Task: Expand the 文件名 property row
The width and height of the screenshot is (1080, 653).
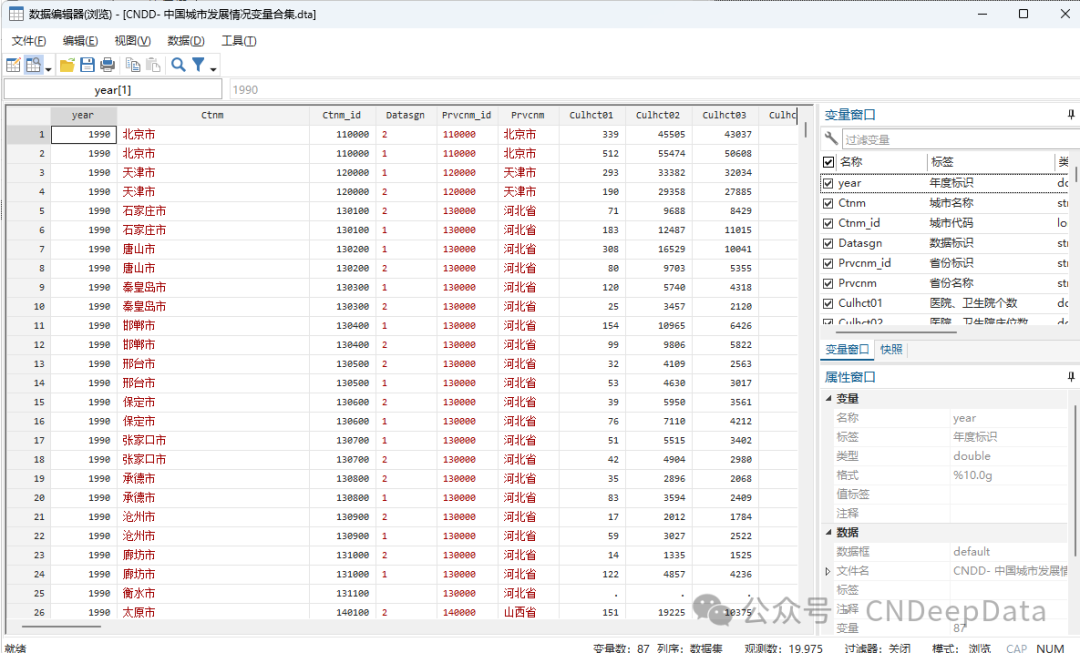Action: 828,571
